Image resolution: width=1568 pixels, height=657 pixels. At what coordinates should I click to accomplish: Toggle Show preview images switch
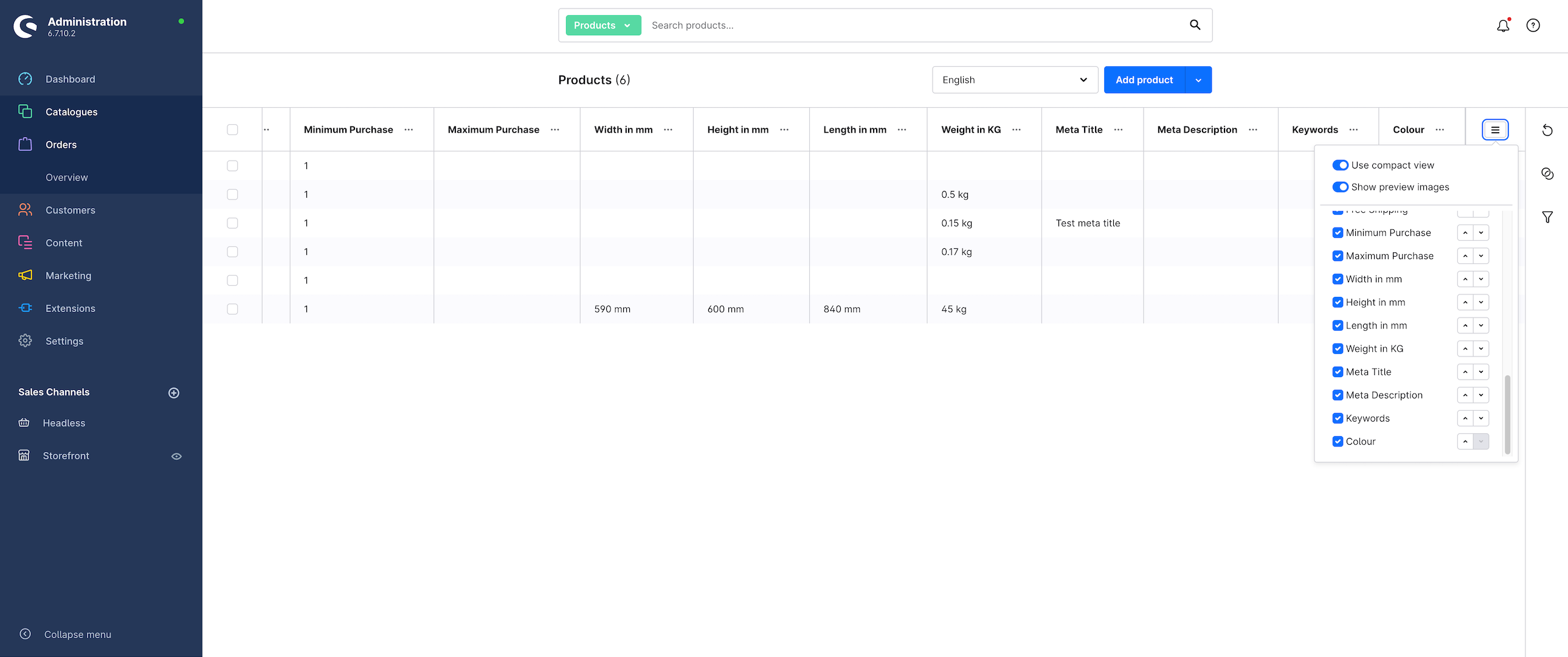coord(1340,187)
